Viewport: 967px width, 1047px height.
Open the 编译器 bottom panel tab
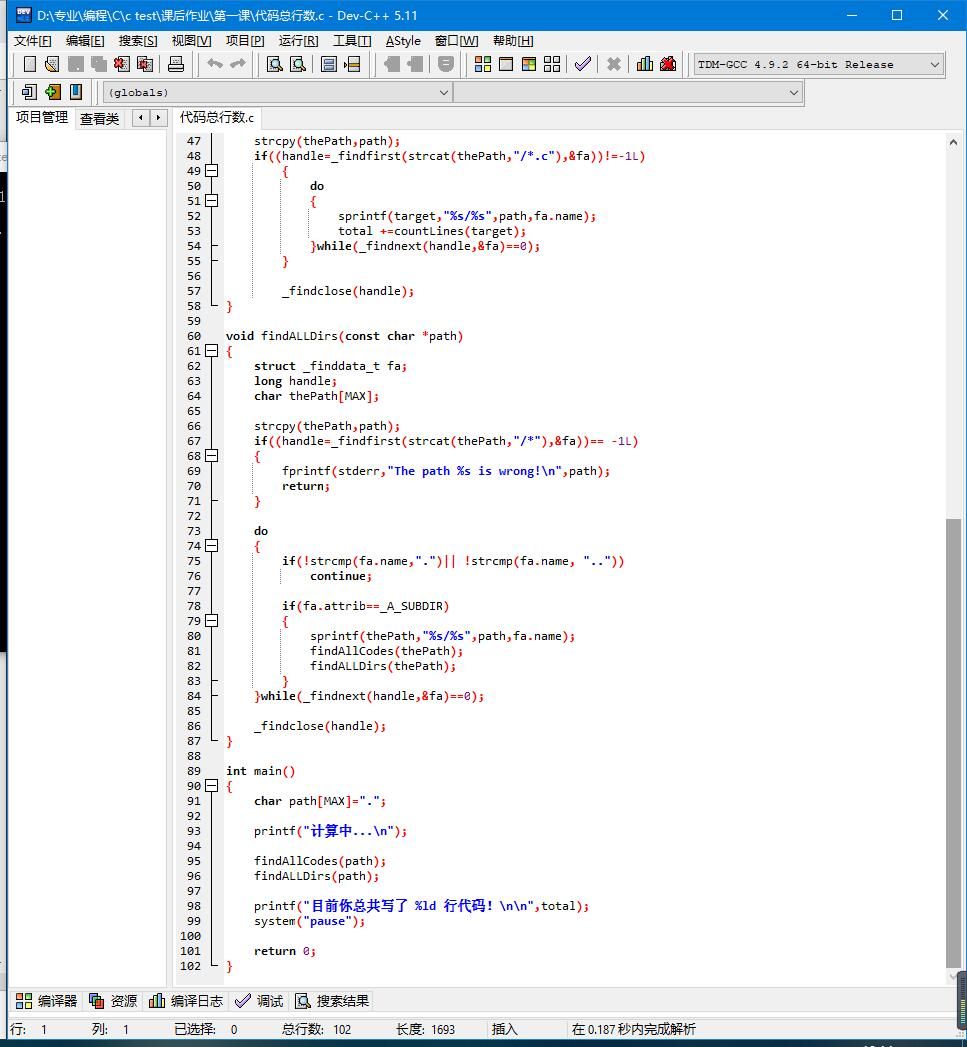click(46, 1001)
